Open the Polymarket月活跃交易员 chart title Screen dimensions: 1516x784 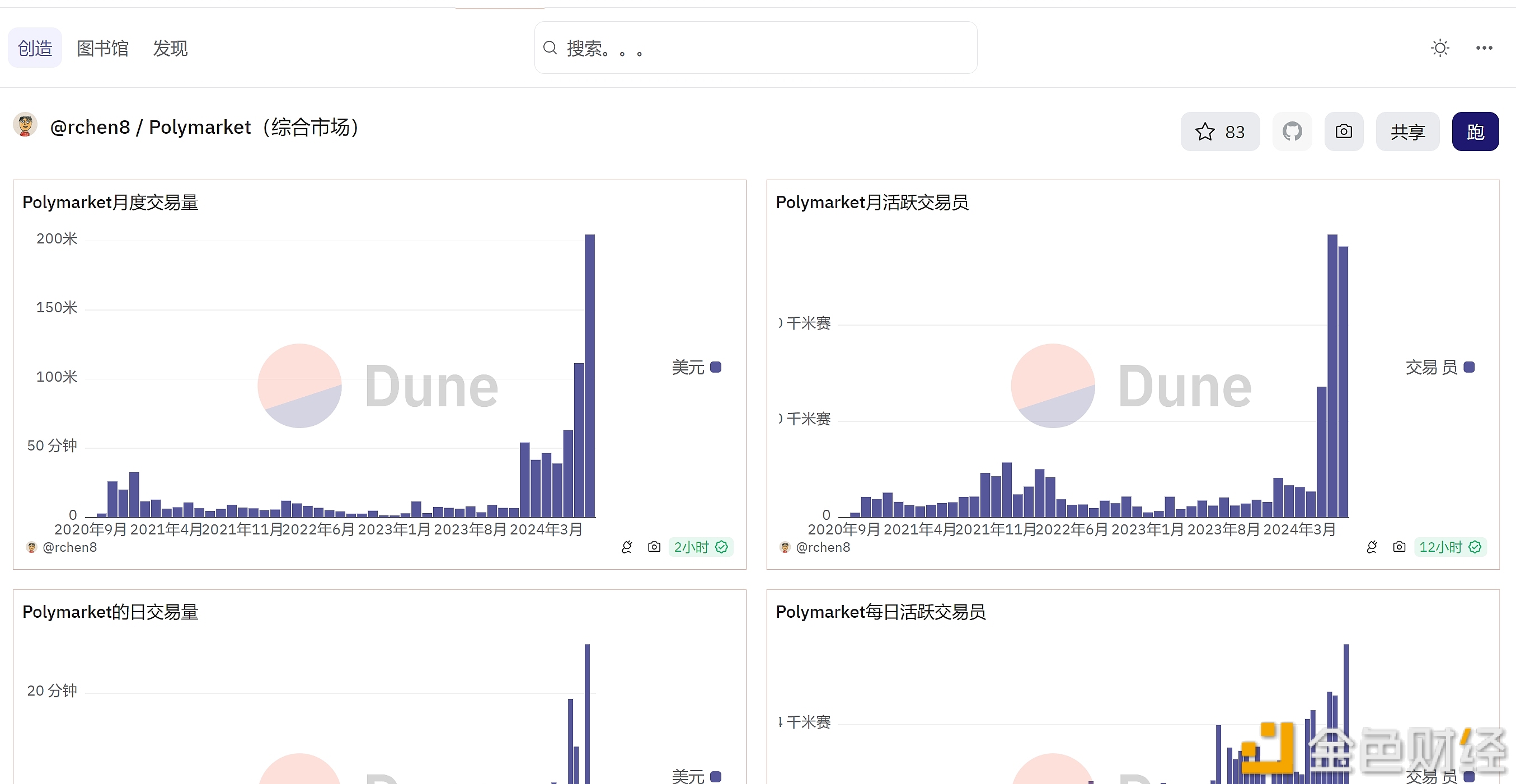click(x=872, y=203)
